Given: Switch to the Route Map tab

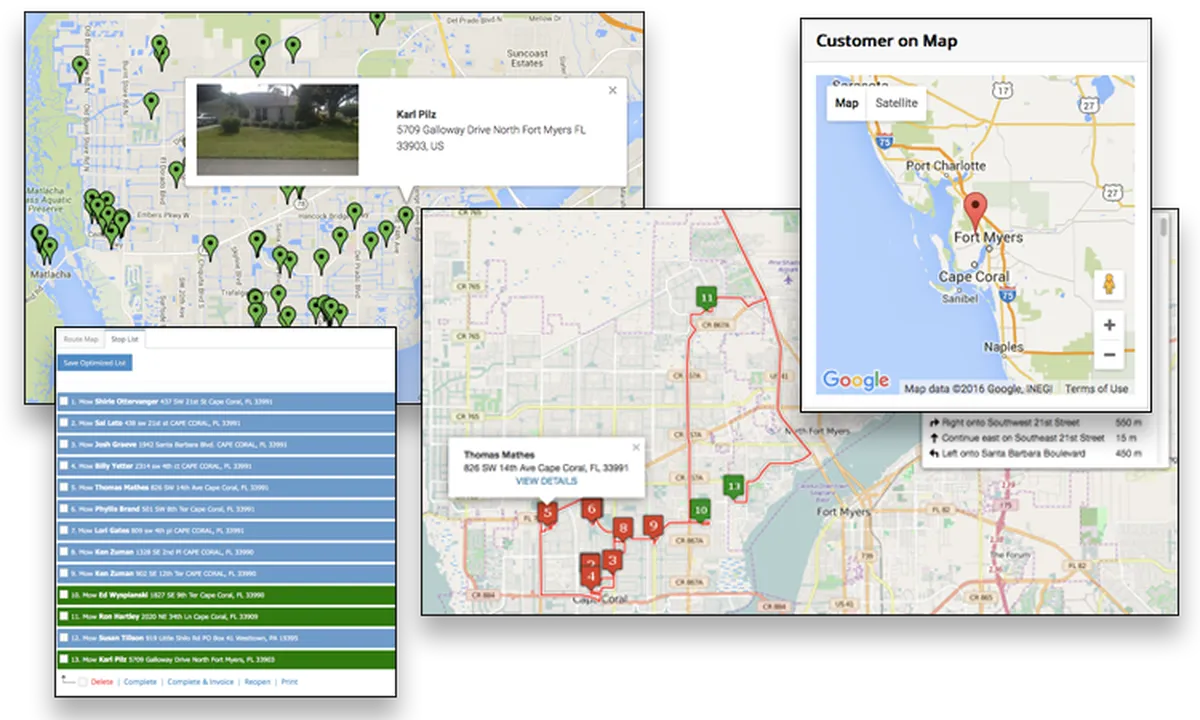Looking at the screenshot, I should coord(80,339).
